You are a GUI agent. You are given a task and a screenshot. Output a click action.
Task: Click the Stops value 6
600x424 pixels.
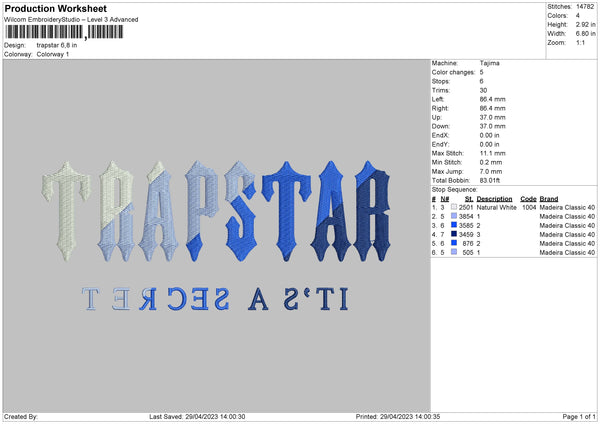click(x=481, y=81)
